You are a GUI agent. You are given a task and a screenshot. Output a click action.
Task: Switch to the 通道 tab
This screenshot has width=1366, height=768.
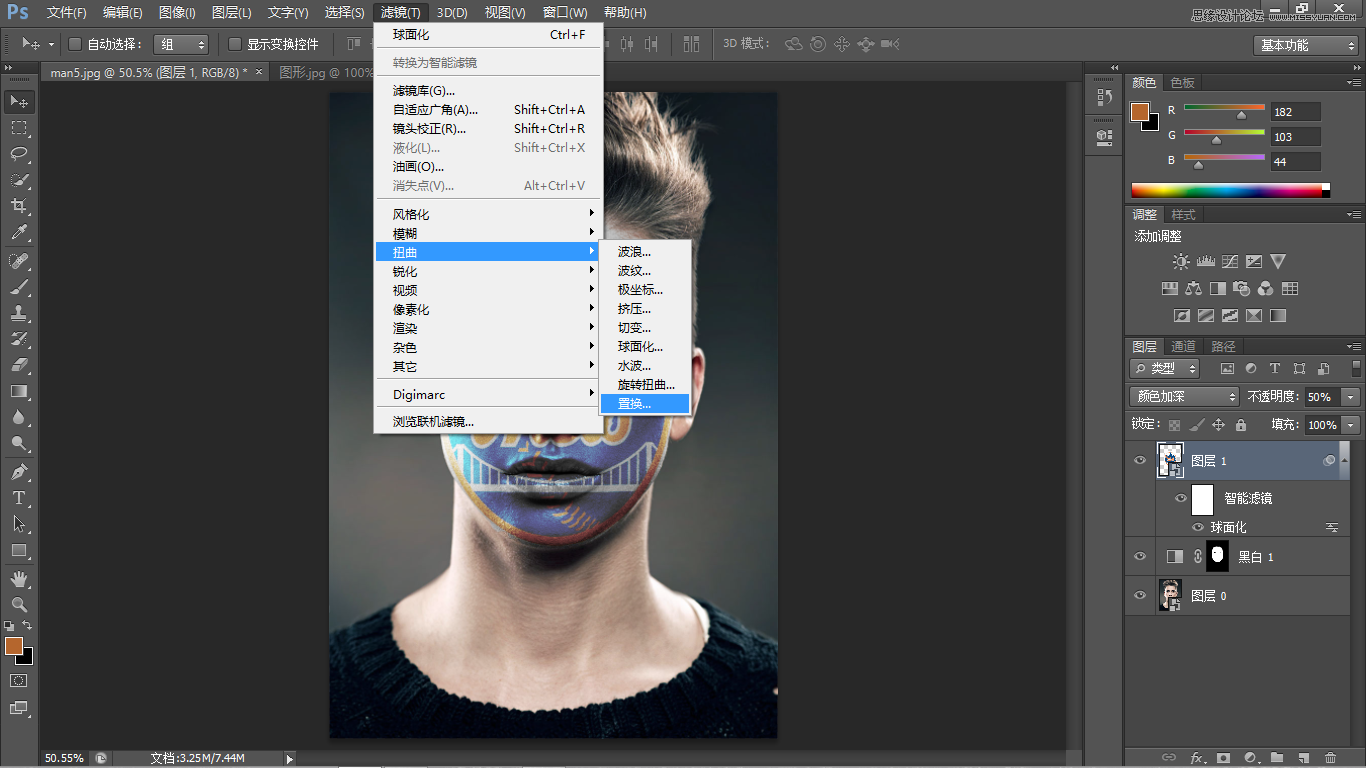1183,346
